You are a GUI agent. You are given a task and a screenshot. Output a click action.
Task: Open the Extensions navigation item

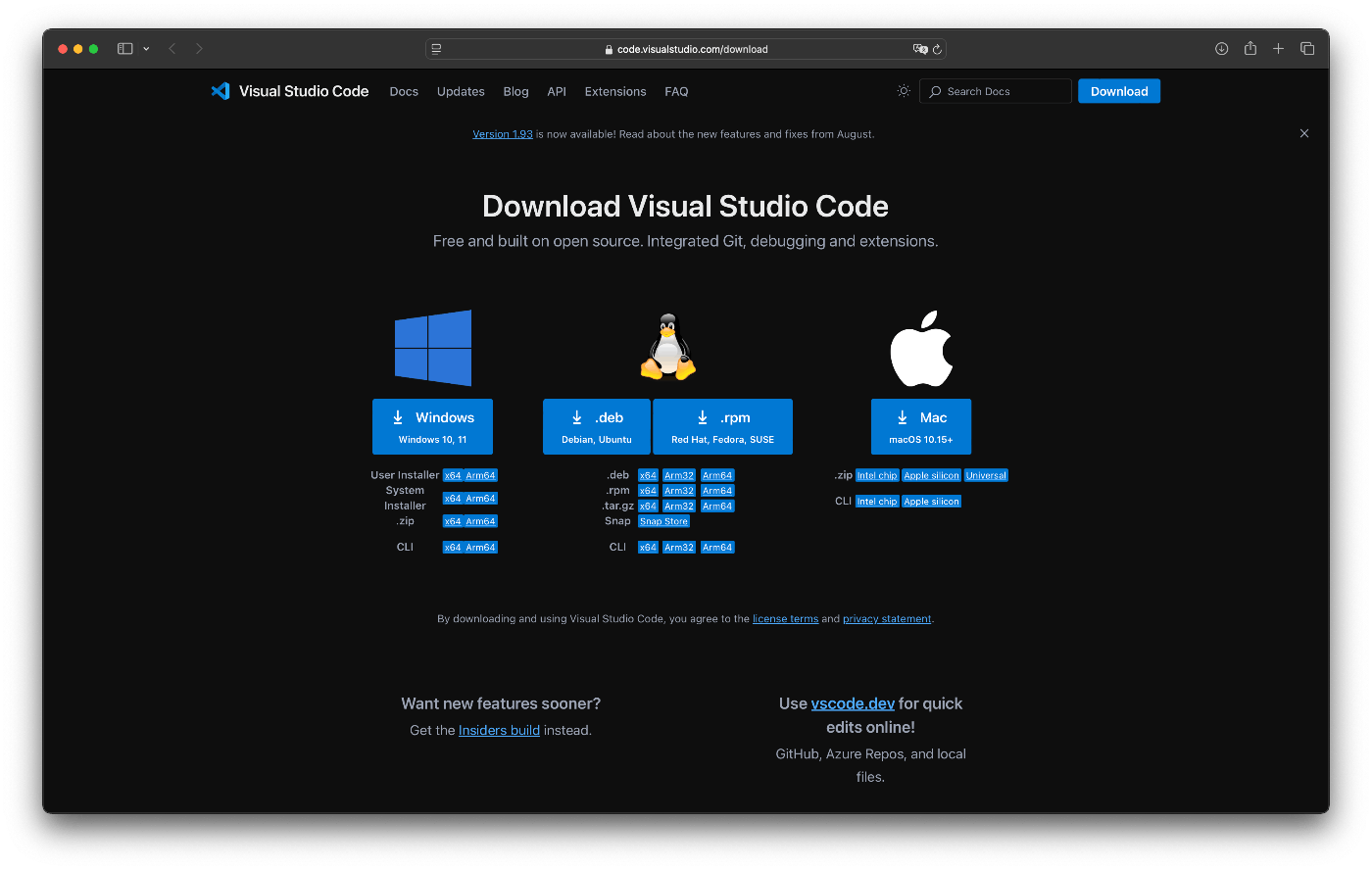point(615,92)
